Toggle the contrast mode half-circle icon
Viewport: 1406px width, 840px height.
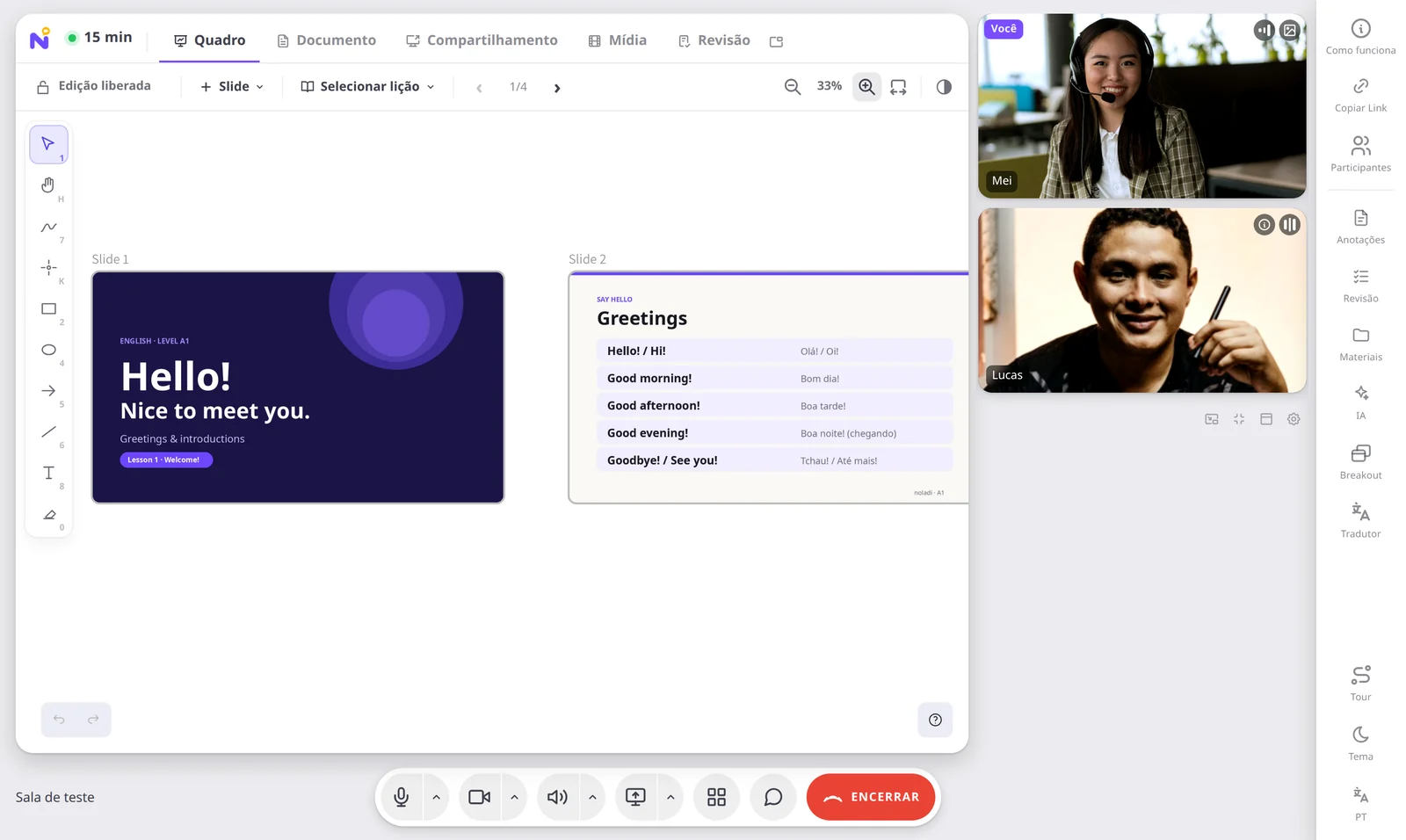pos(944,87)
